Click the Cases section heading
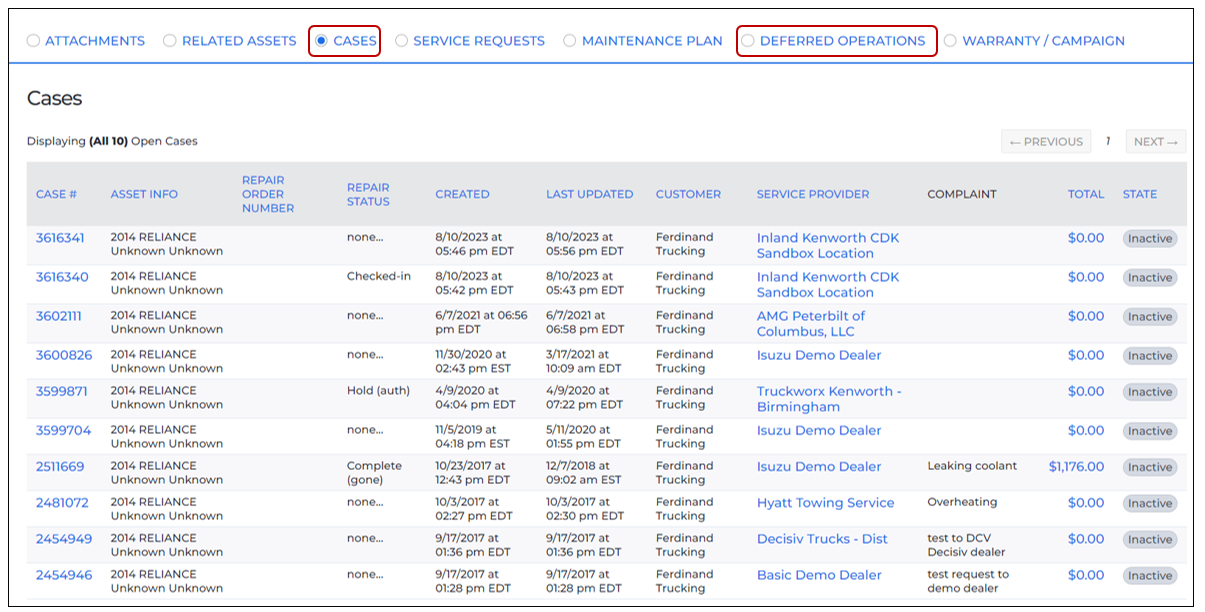This screenshot has height=612, width=1205. click(x=54, y=98)
